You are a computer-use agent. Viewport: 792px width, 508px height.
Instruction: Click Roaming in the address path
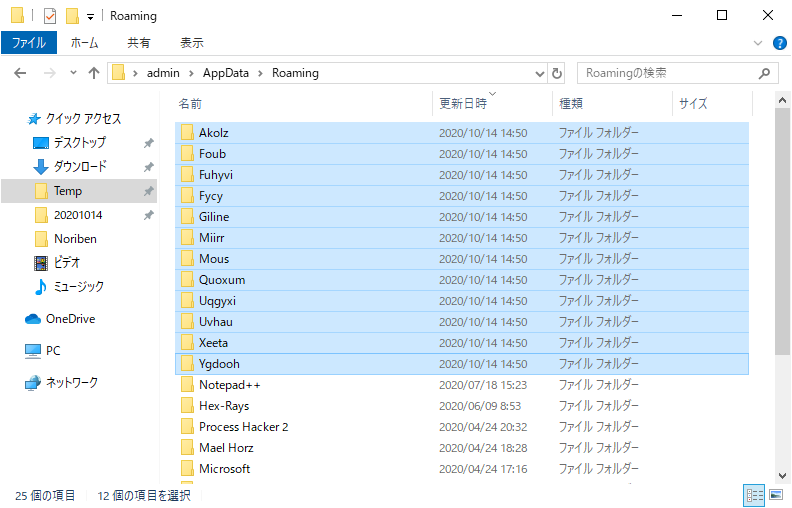[295, 73]
